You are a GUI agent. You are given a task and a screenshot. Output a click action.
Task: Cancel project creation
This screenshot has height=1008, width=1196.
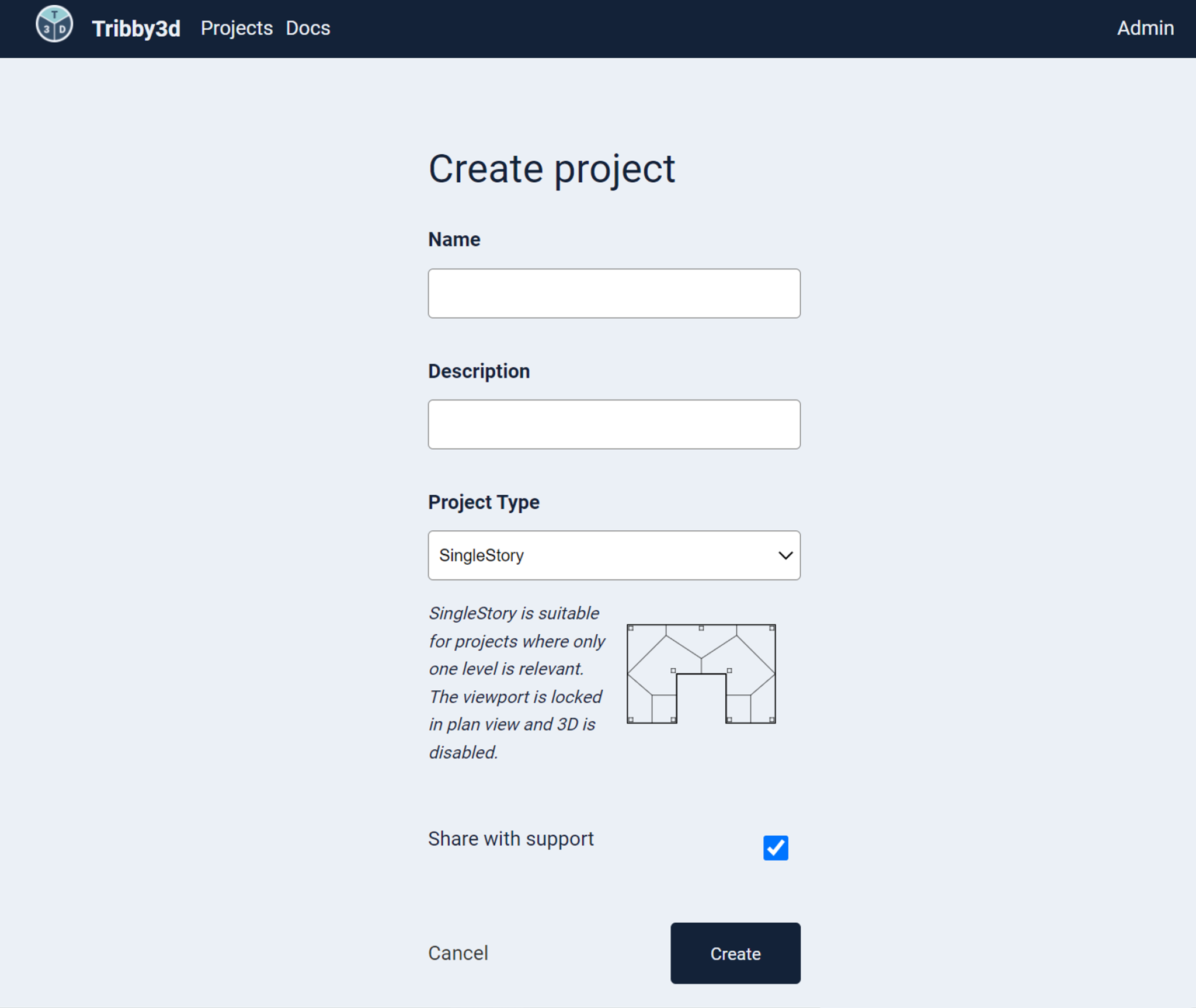pyautogui.click(x=458, y=953)
